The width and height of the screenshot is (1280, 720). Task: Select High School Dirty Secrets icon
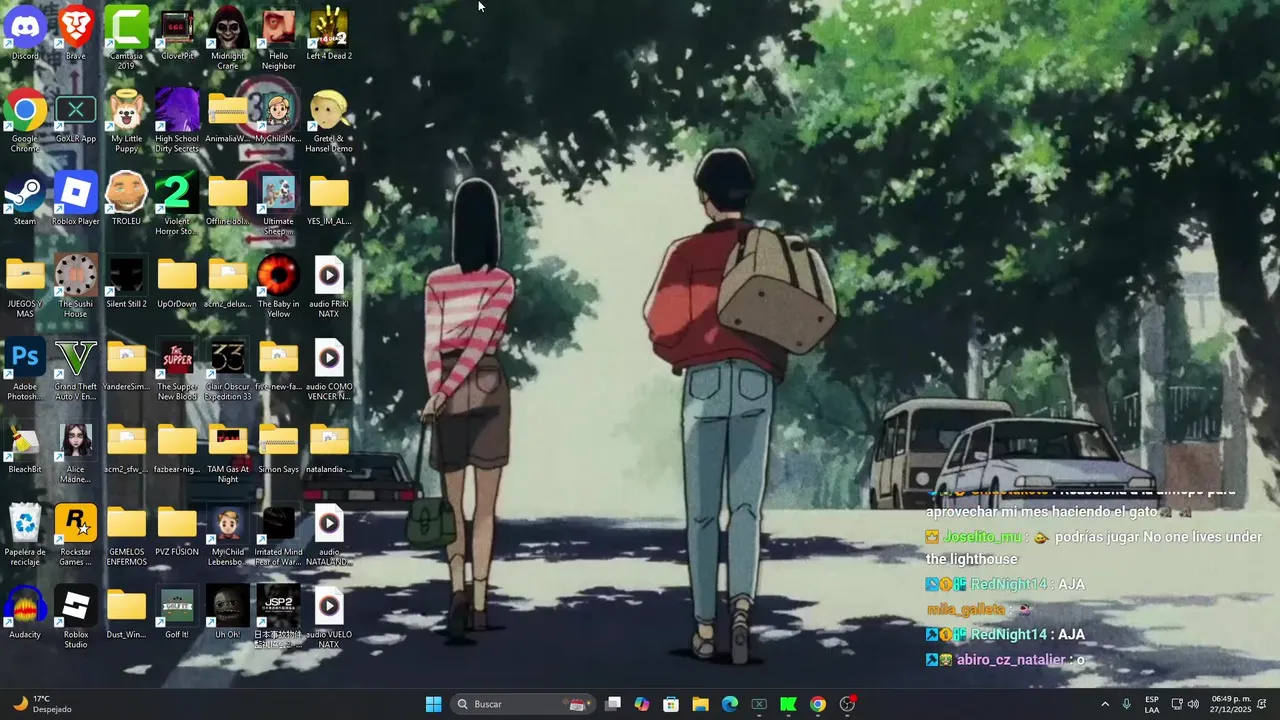pyautogui.click(x=177, y=121)
